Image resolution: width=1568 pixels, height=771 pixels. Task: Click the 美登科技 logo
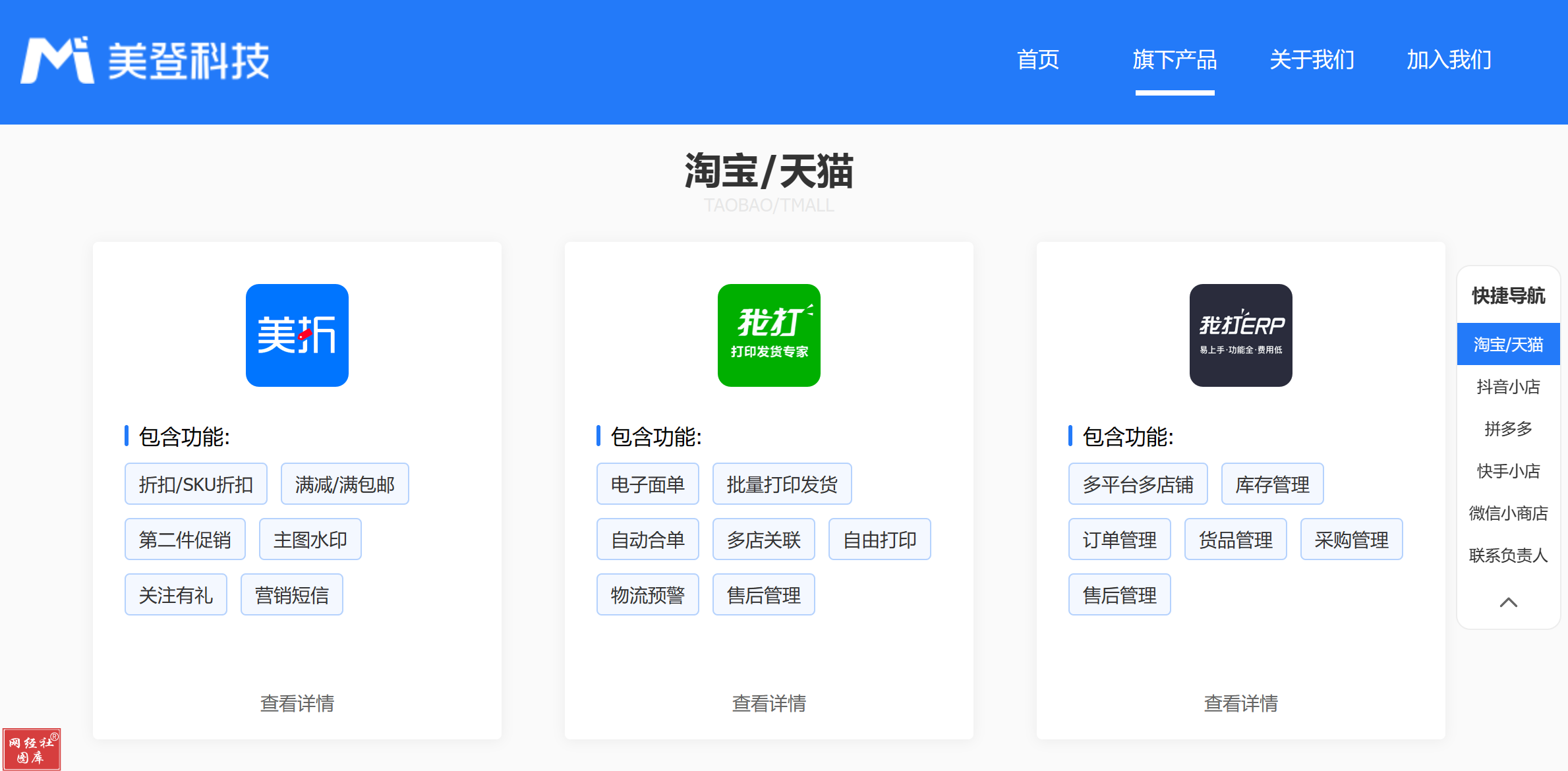[145, 60]
